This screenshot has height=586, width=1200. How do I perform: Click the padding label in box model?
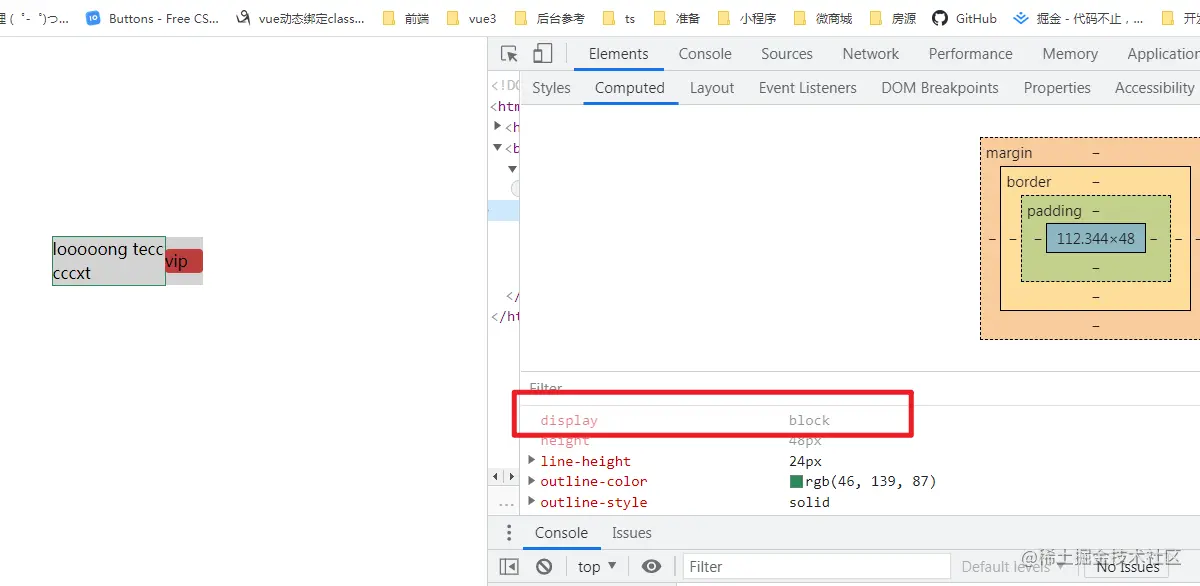pyautogui.click(x=1054, y=211)
